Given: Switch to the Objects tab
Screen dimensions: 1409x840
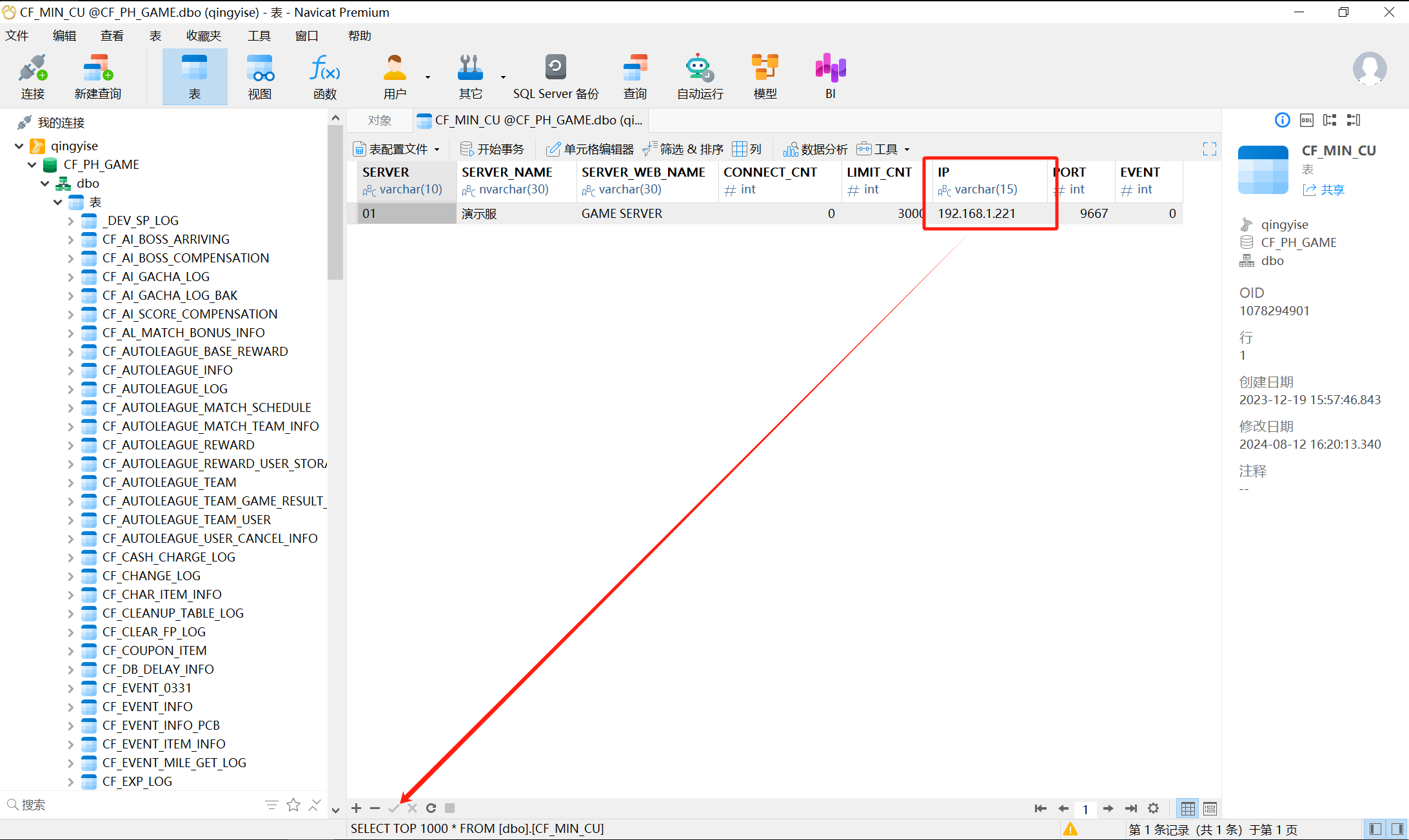Looking at the screenshot, I should [380, 121].
